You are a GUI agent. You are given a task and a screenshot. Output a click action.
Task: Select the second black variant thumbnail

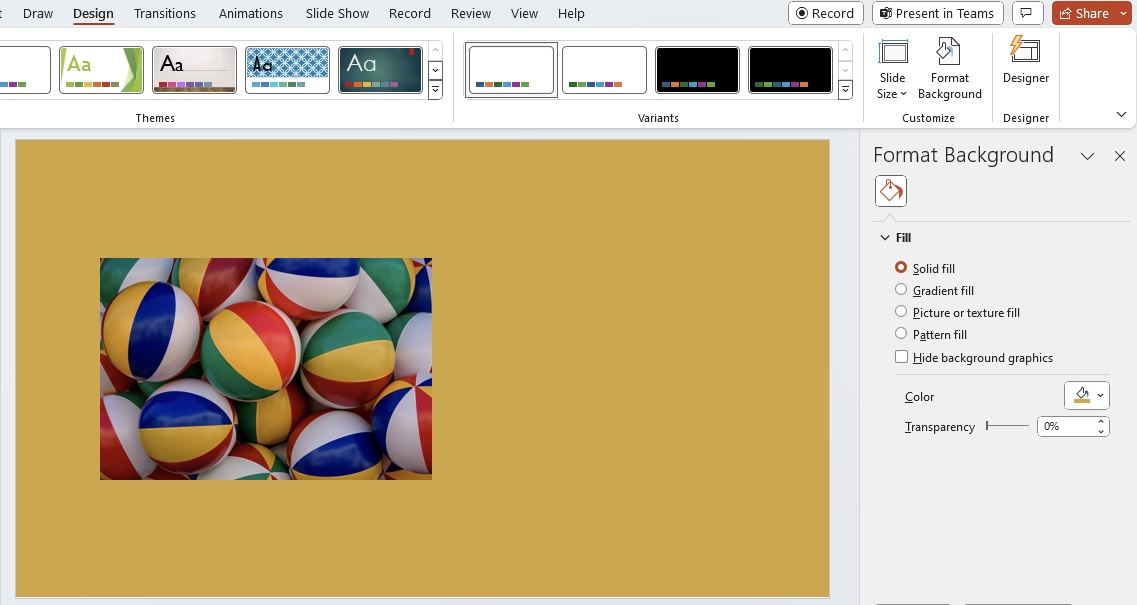pos(790,70)
